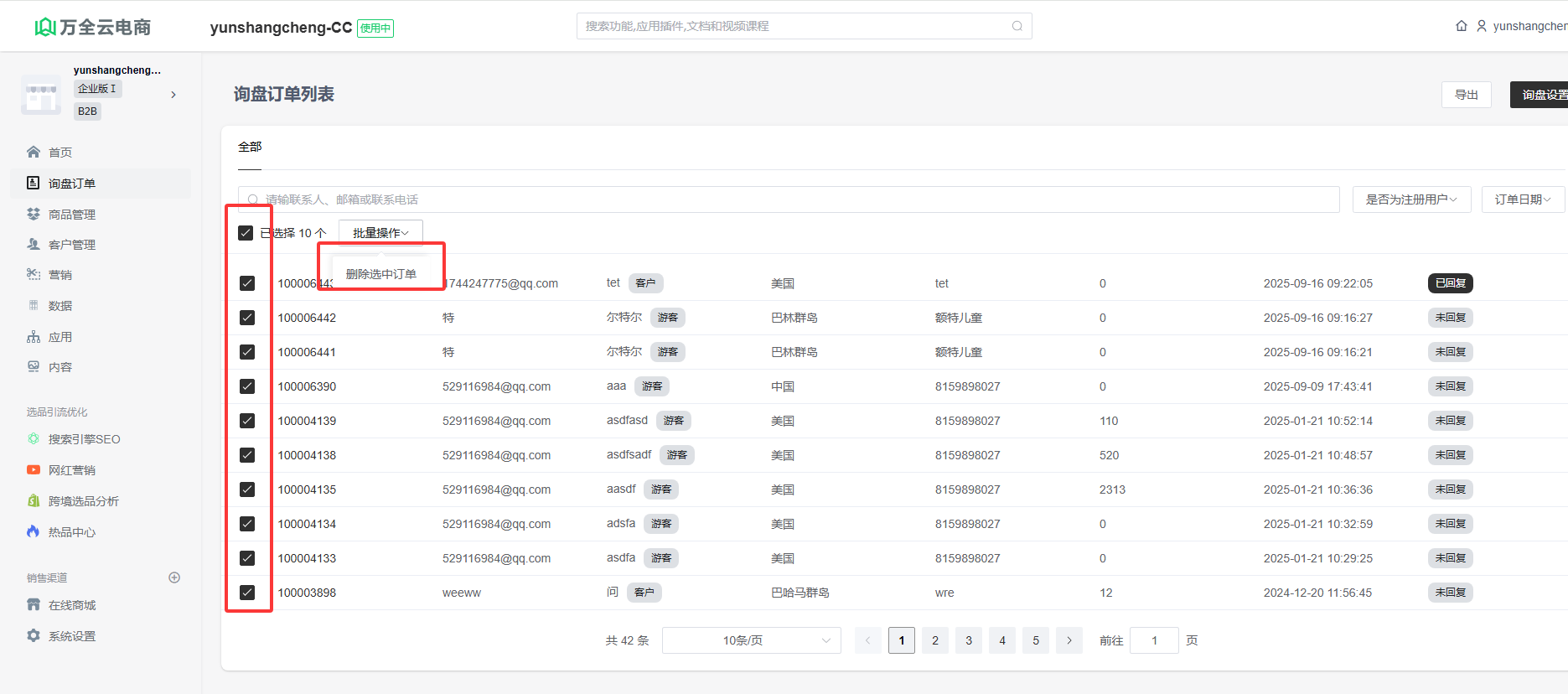Open the 商品管理 sidebar icon

click(x=34, y=215)
